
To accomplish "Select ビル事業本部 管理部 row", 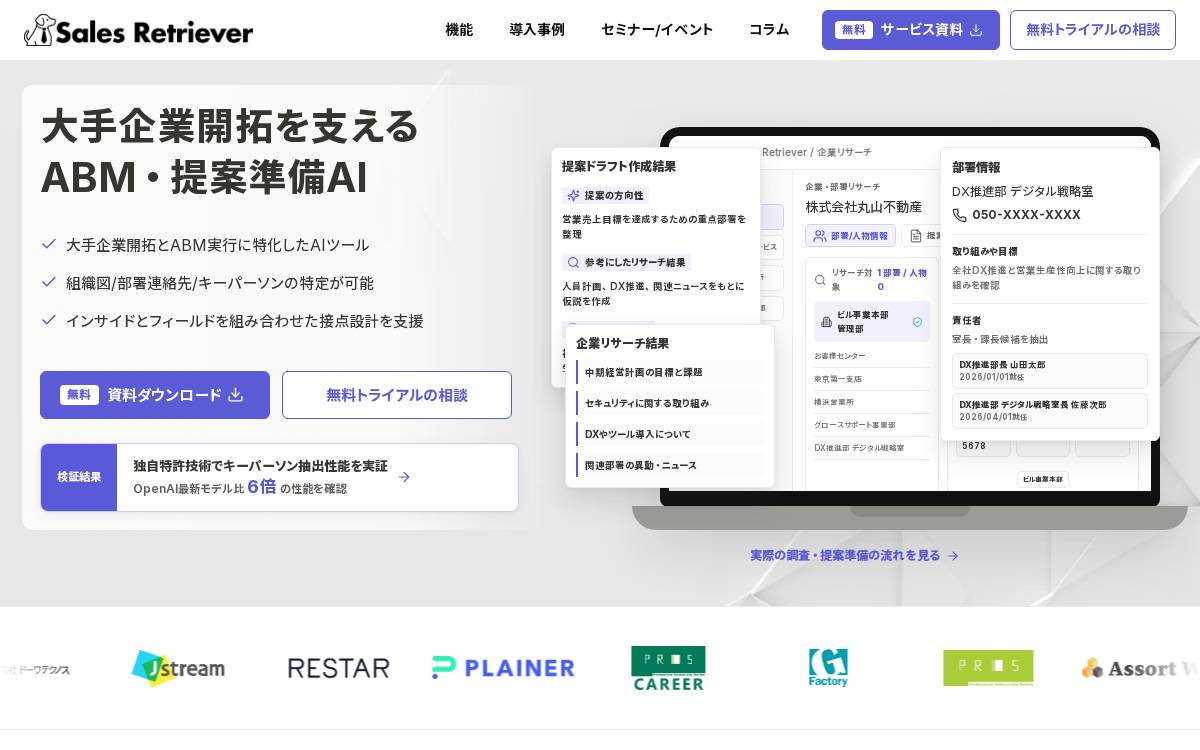I will [872, 321].
